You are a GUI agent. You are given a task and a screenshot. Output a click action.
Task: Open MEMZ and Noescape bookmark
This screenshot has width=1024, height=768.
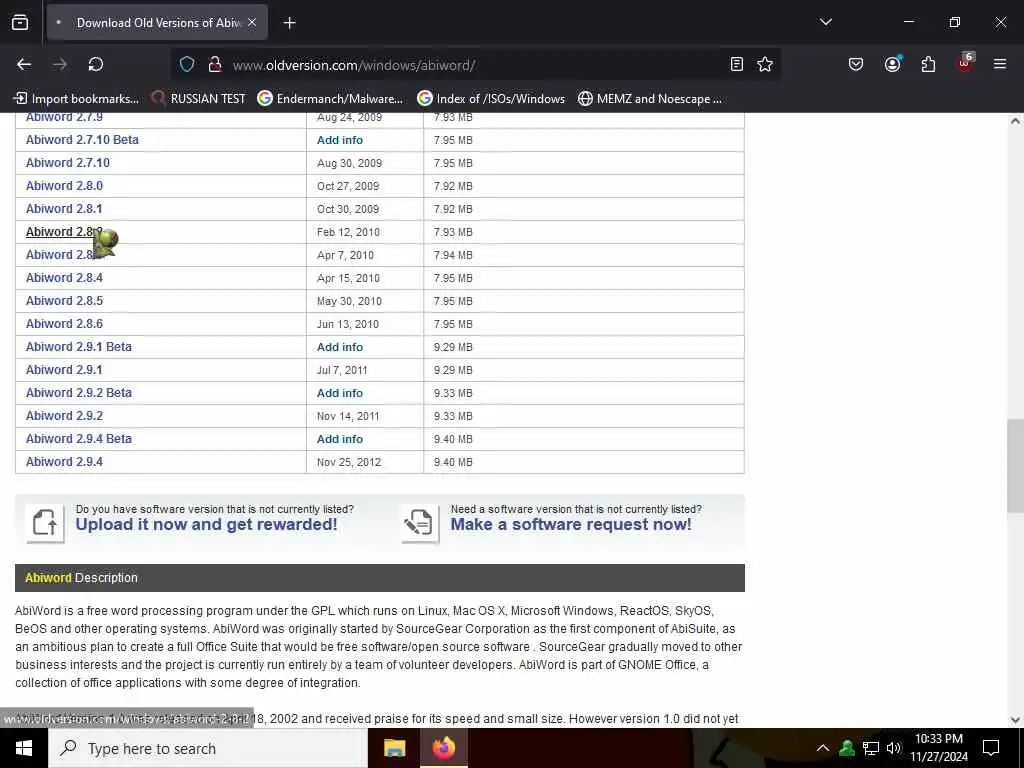[x=650, y=99]
